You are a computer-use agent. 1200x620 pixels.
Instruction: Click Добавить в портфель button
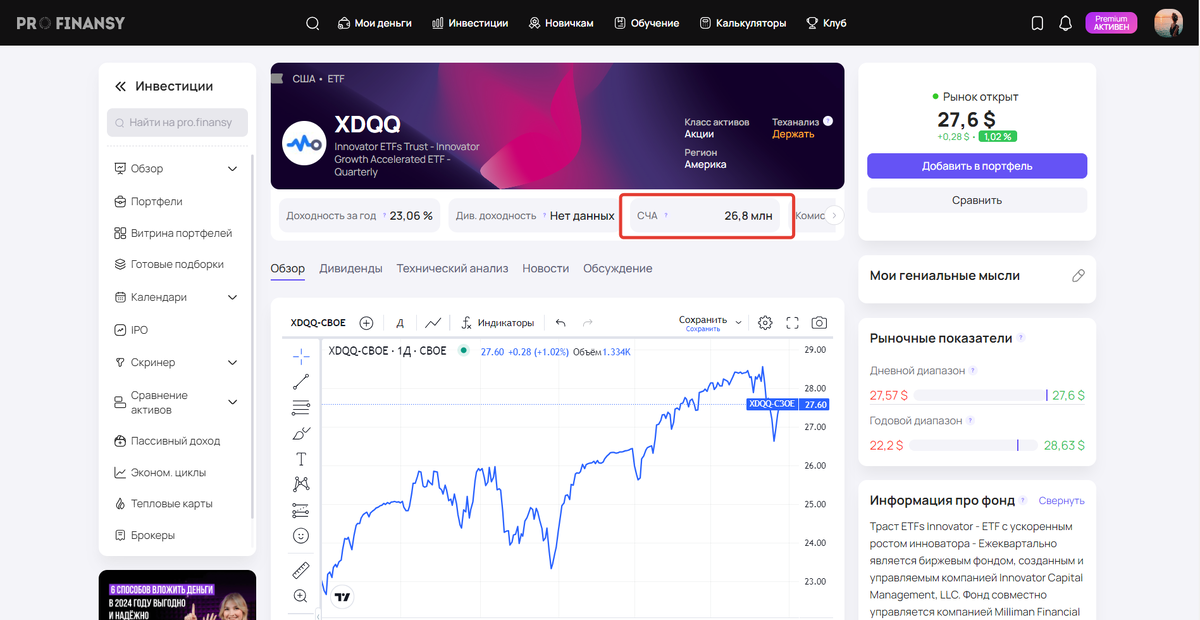point(977,166)
